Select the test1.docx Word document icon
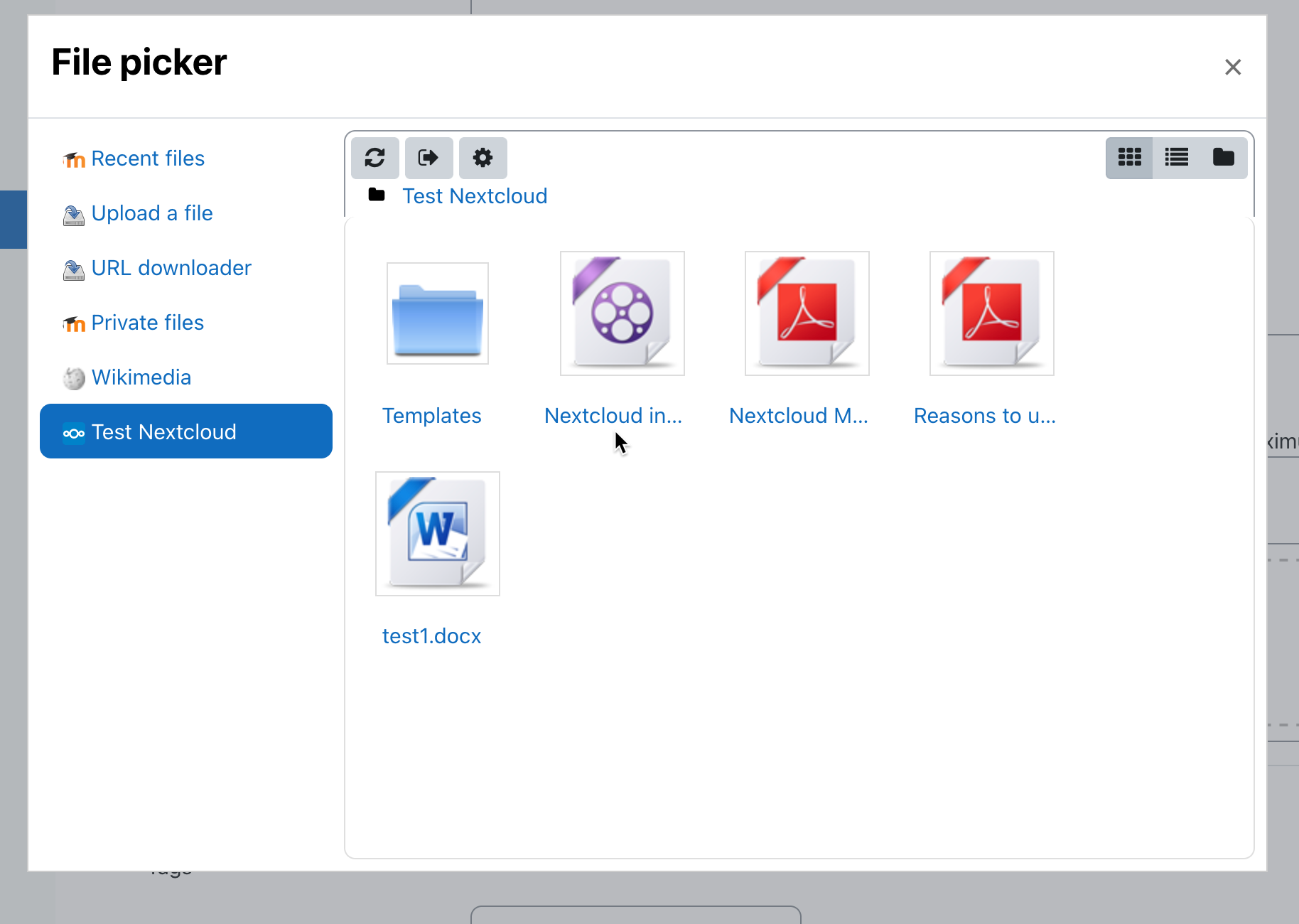The width and height of the screenshot is (1299, 924). pos(438,534)
